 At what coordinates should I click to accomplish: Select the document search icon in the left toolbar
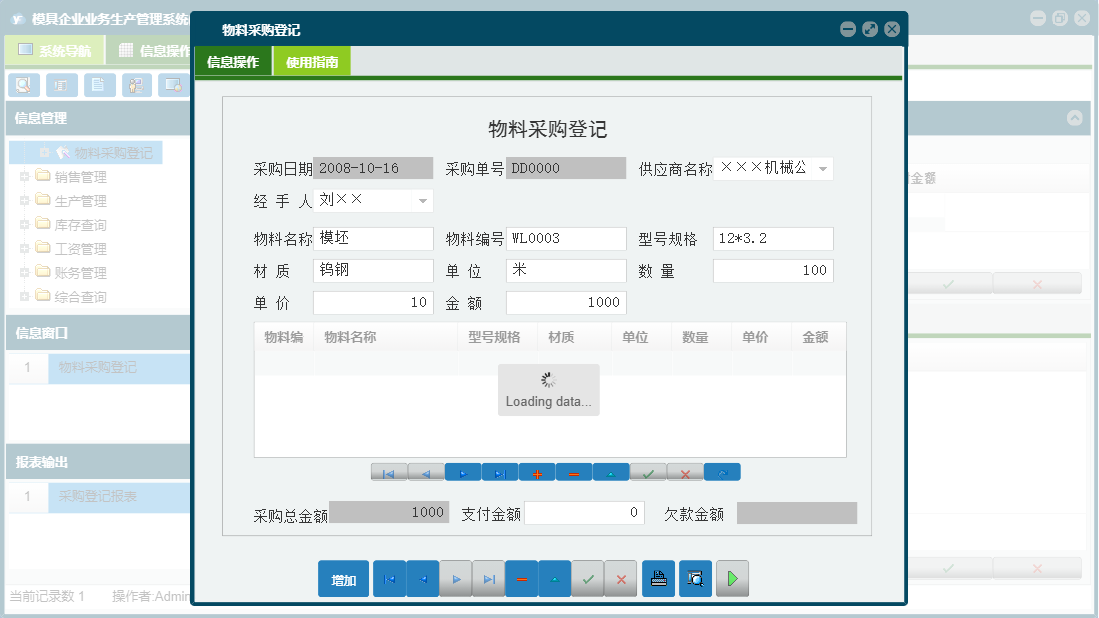click(x=23, y=85)
